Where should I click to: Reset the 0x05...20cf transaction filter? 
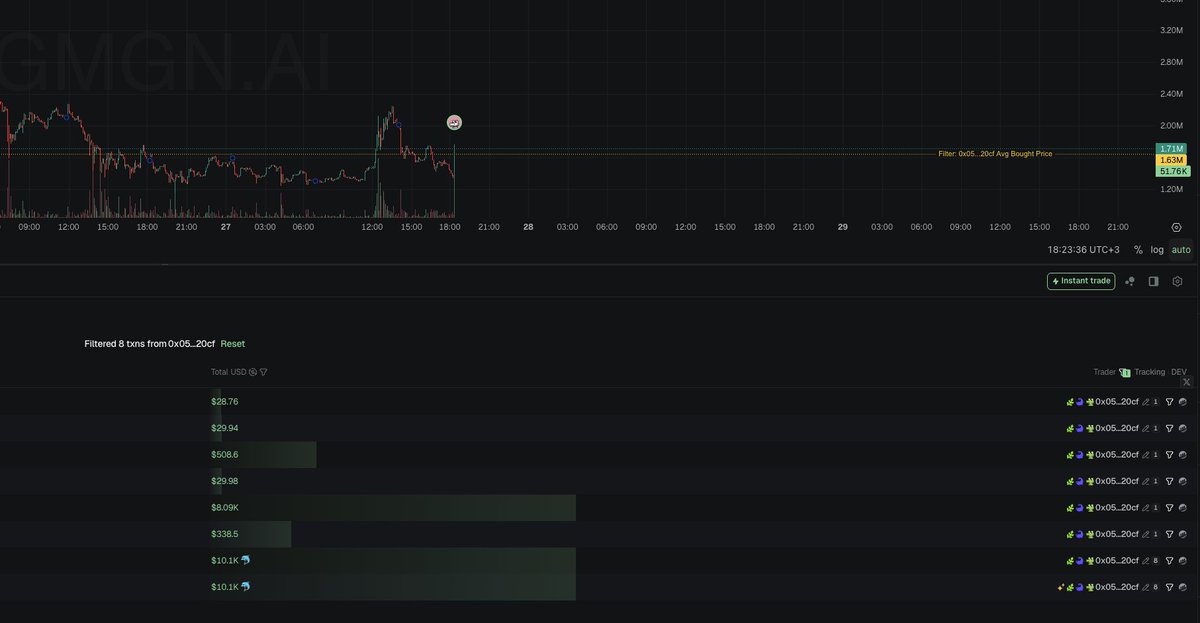(x=233, y=344)
